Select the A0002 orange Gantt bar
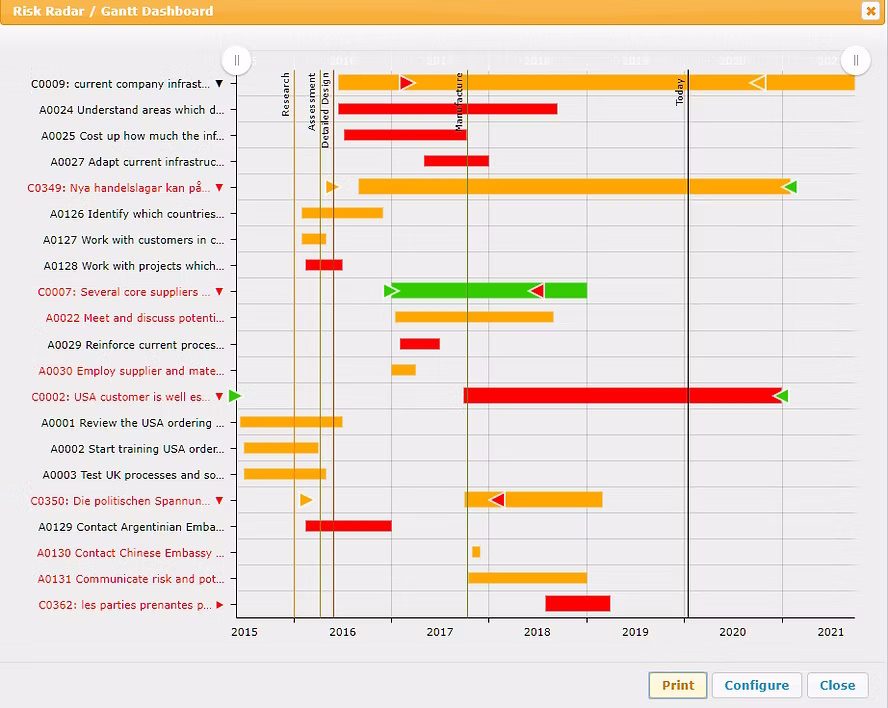 pos(281,448)
